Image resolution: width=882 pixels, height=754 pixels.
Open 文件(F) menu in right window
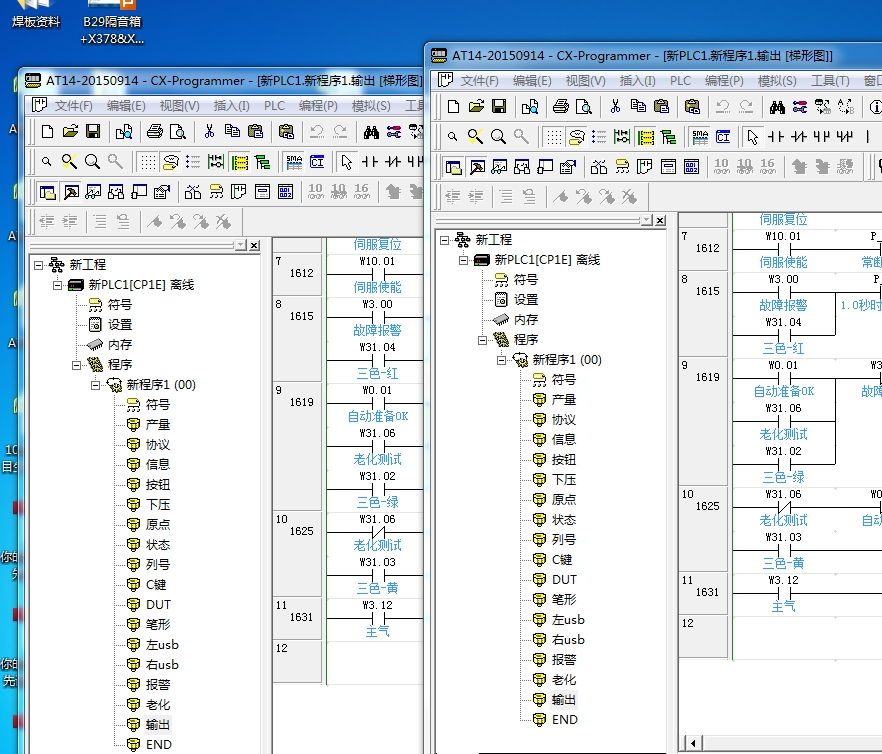point(480,81)
